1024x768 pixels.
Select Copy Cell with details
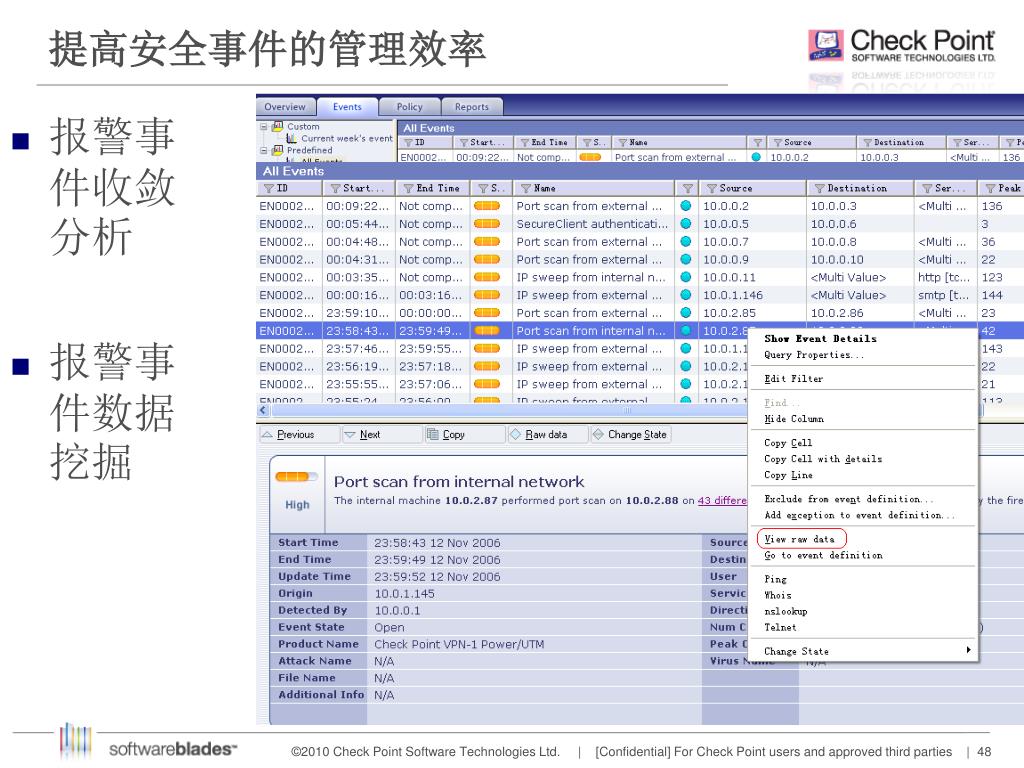click(x=823, y=459)
